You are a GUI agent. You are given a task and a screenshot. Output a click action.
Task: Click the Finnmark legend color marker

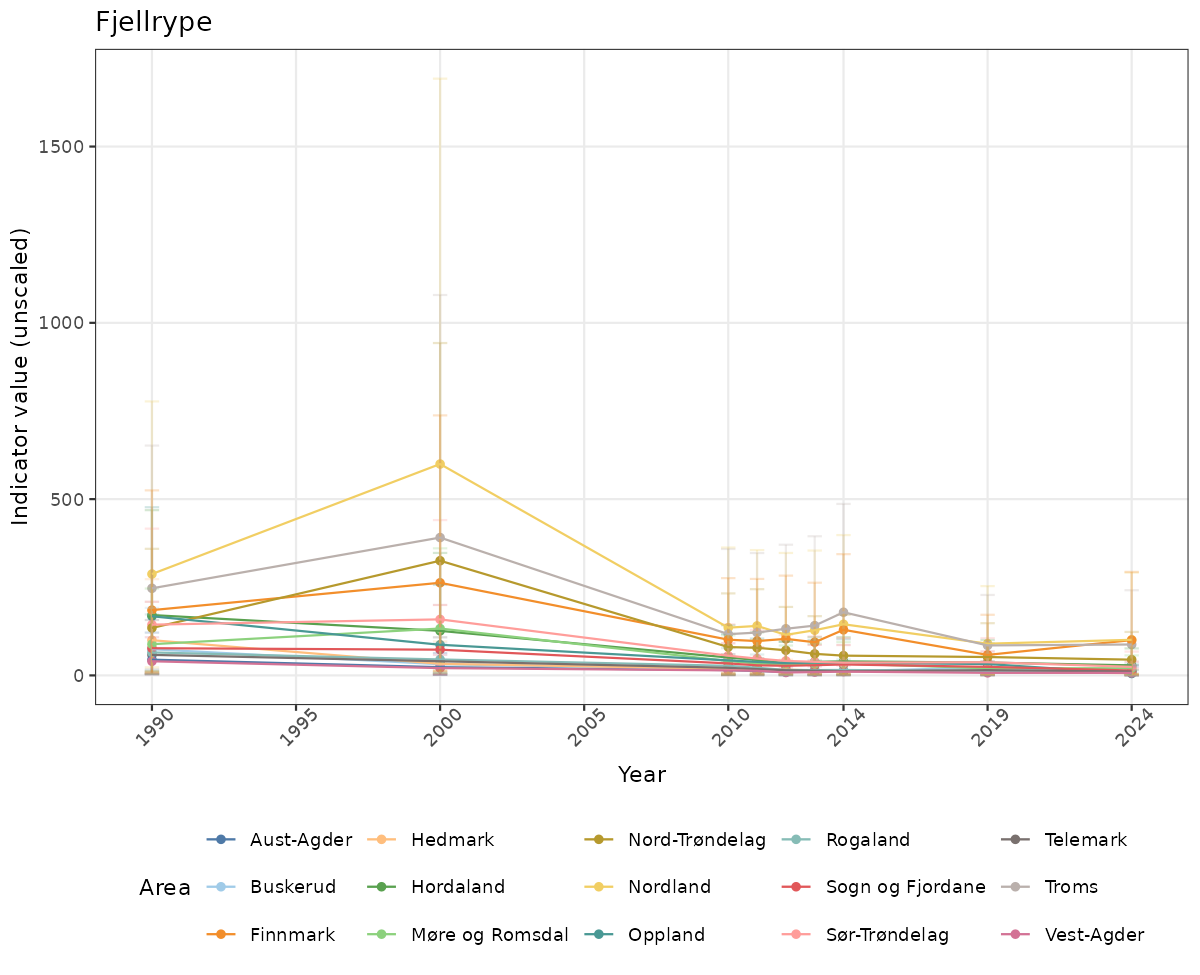[222, 935]
